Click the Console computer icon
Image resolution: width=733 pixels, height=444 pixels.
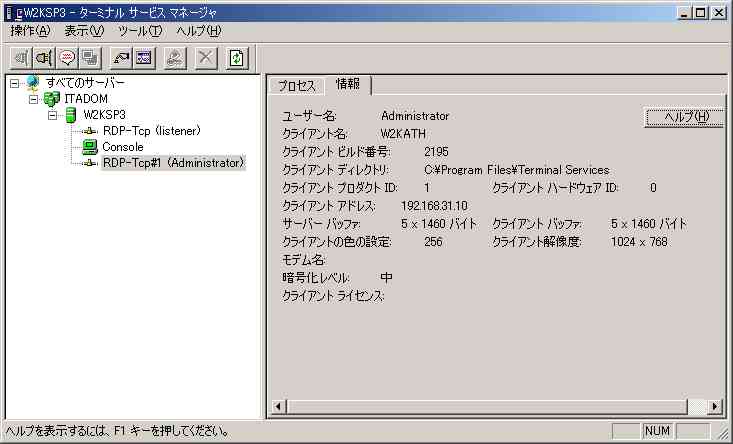point(89,147)
